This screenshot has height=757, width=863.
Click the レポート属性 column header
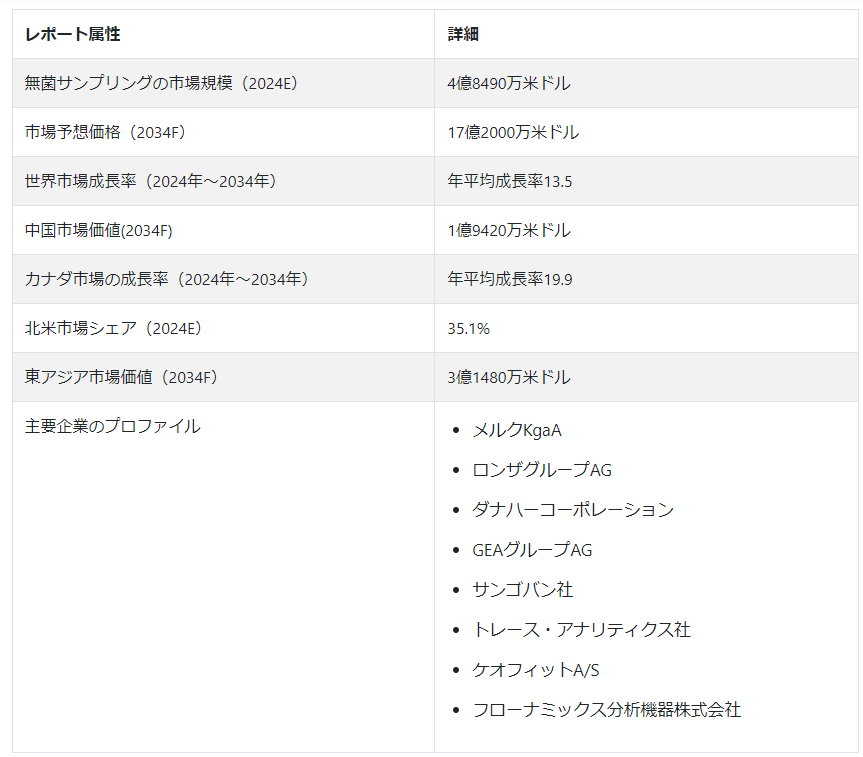click(x=72, y=34)
